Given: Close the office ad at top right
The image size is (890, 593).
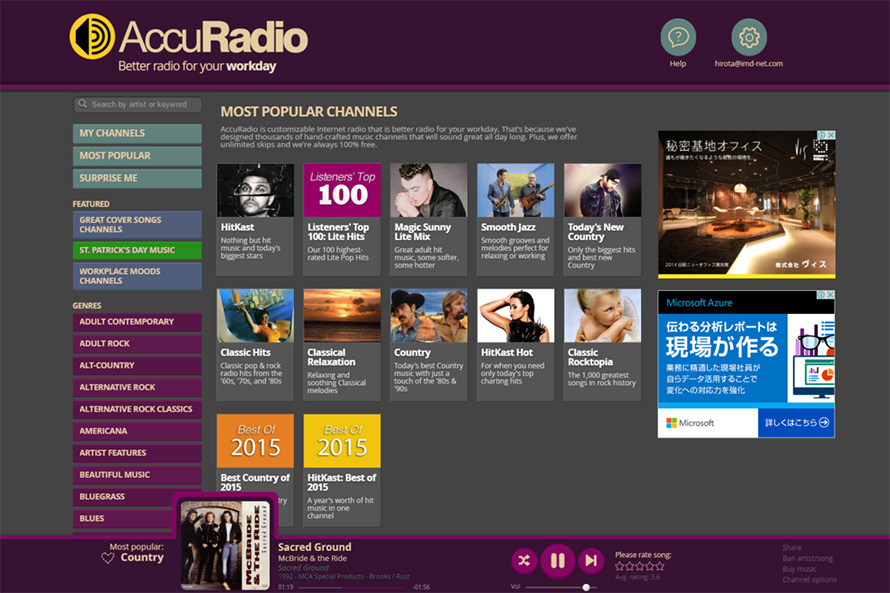Looking at the screenshot, I should click(x=830, y=135).
